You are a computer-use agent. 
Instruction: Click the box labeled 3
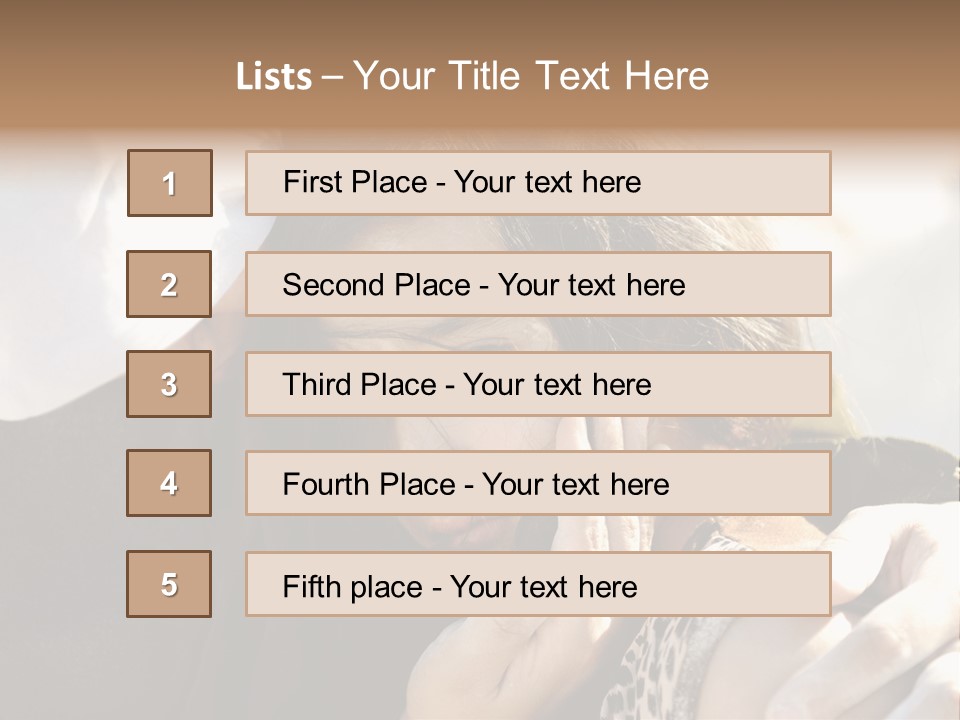(x=169, y=384)
